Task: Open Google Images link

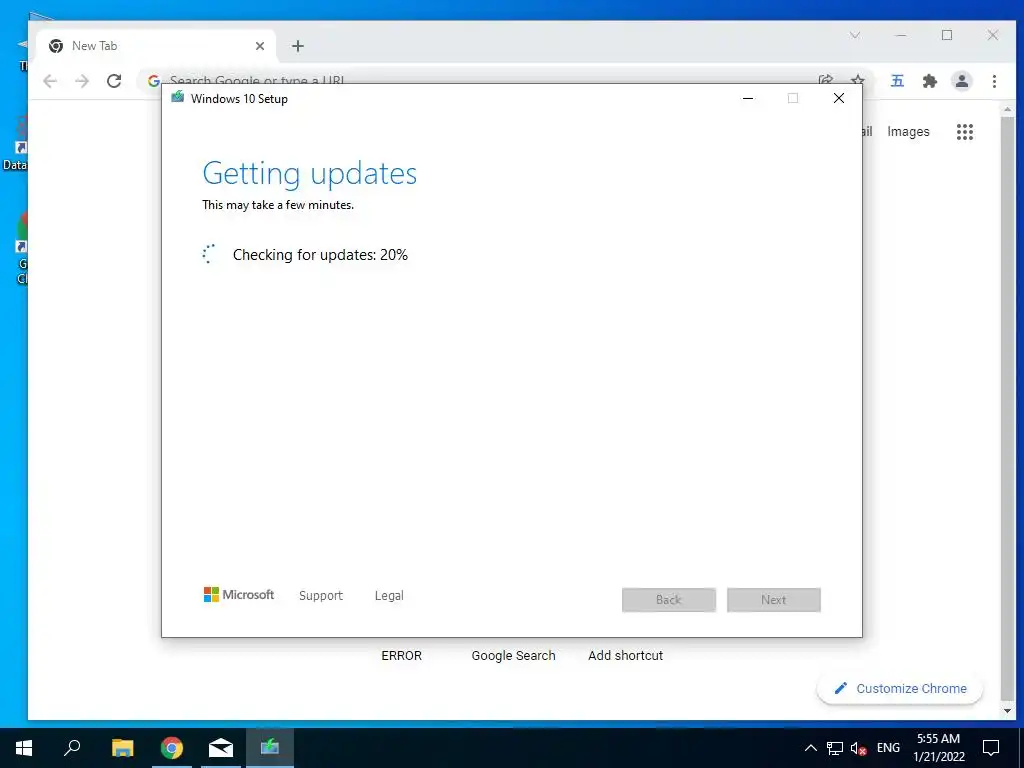Action: pos(908,132)
